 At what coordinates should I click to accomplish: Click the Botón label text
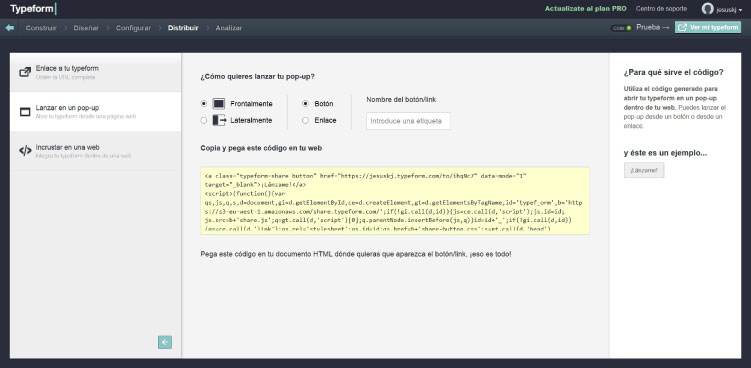(x=324, y=104)
